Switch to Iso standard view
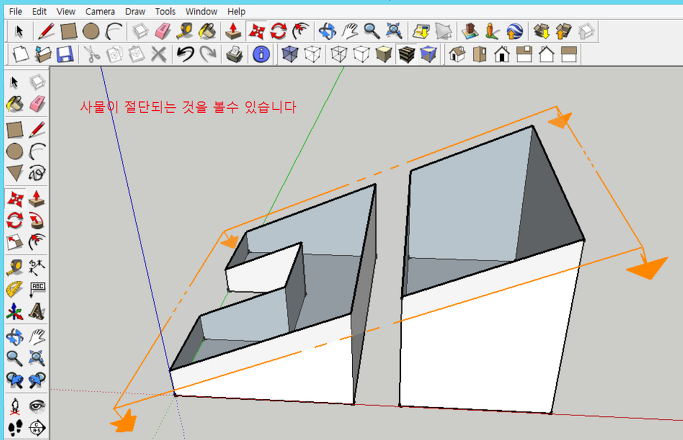This screenshot has height=440, width=683. coord(457,54)
